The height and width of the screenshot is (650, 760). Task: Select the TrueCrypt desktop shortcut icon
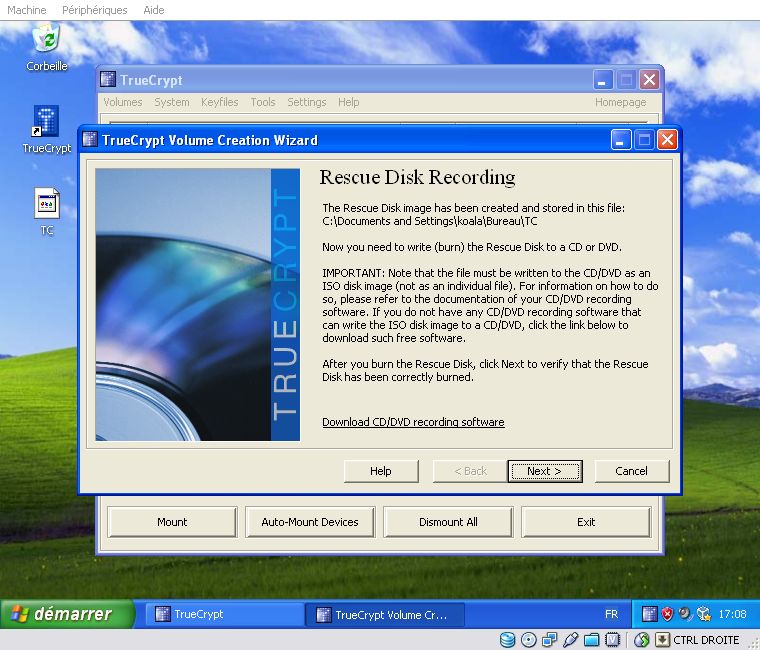pos(47,121)
